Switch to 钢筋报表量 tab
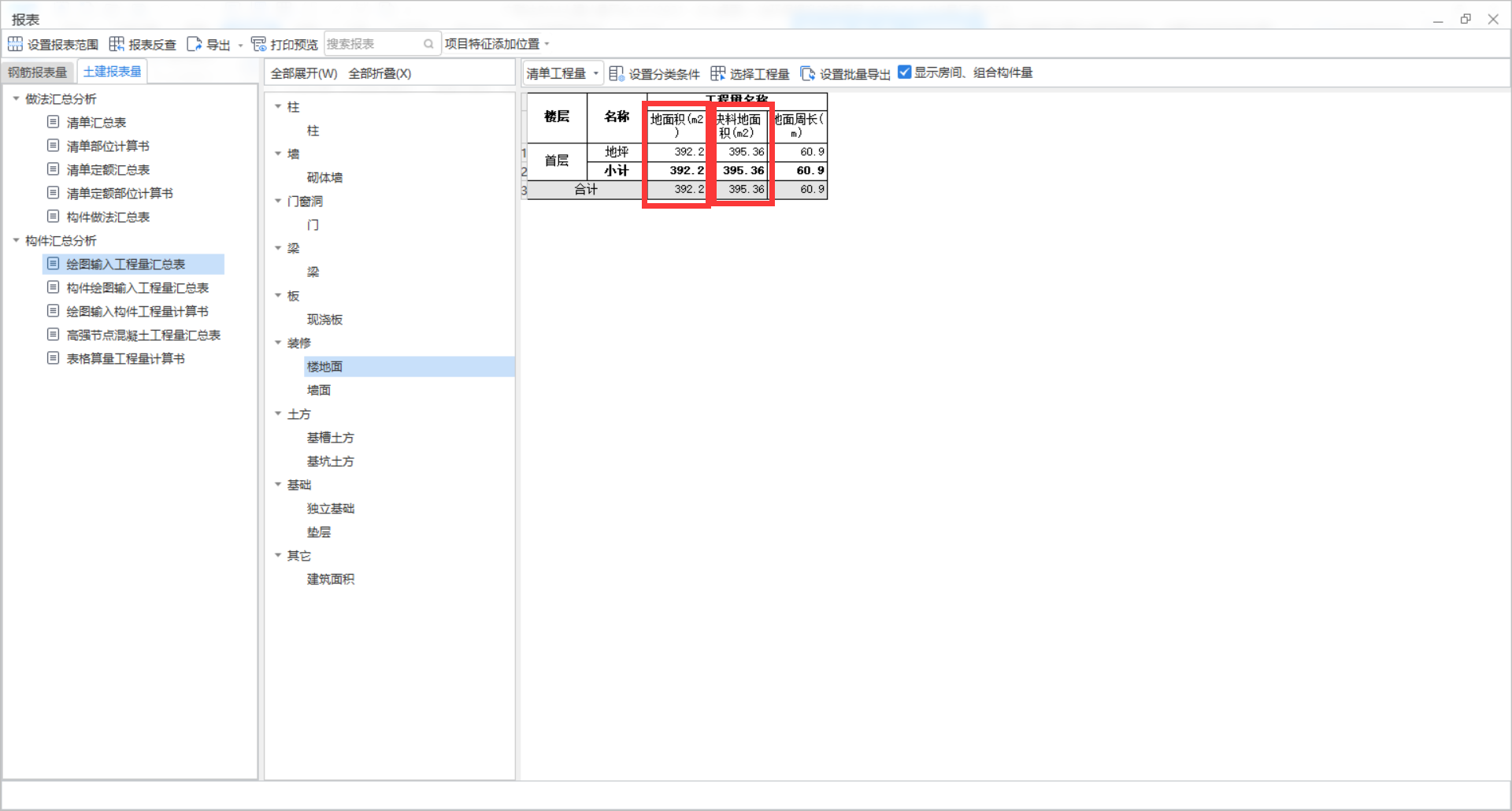Viewport: 1512px width, 811px height. click(38, 72)
